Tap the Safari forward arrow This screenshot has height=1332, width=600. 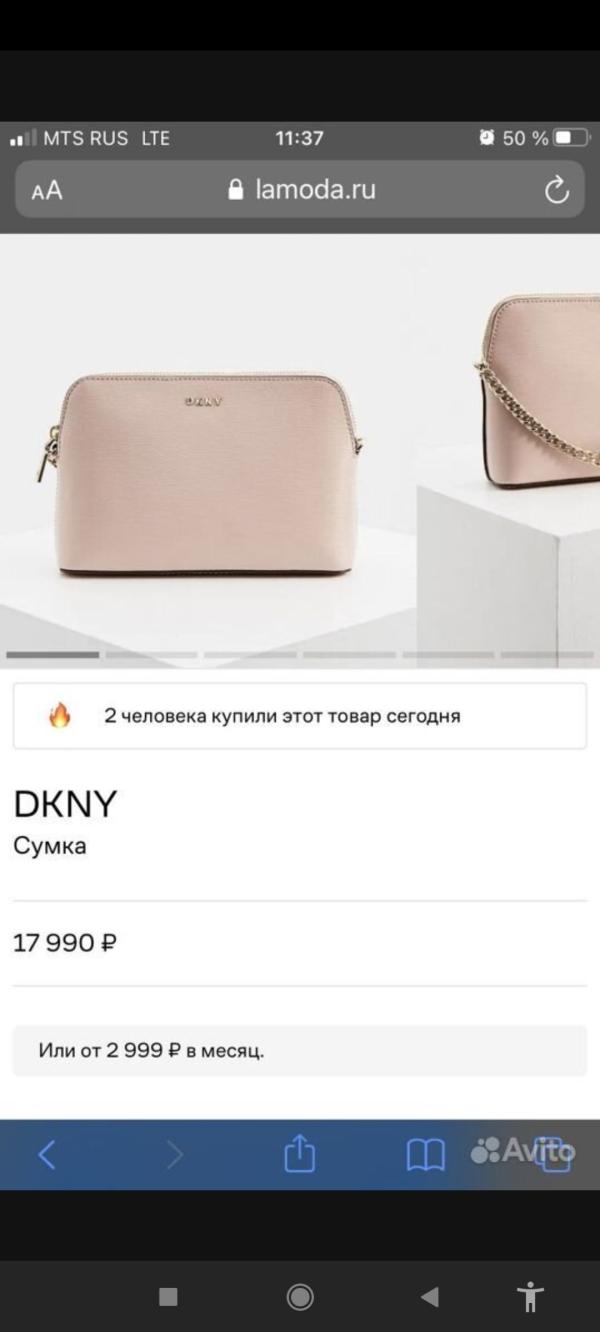(x=175, y=1155)
